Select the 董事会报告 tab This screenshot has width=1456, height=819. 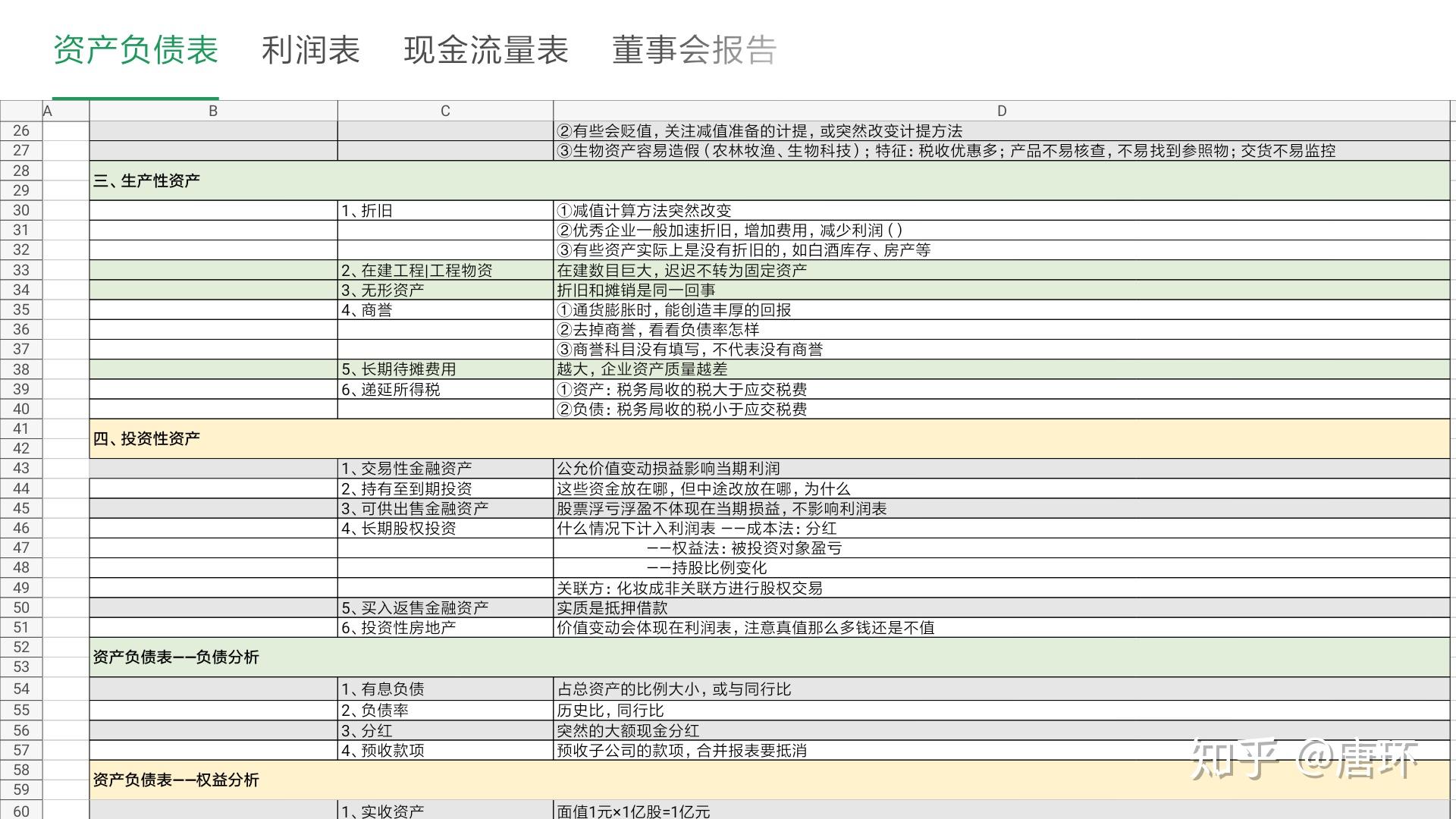(x=694, y=50)
